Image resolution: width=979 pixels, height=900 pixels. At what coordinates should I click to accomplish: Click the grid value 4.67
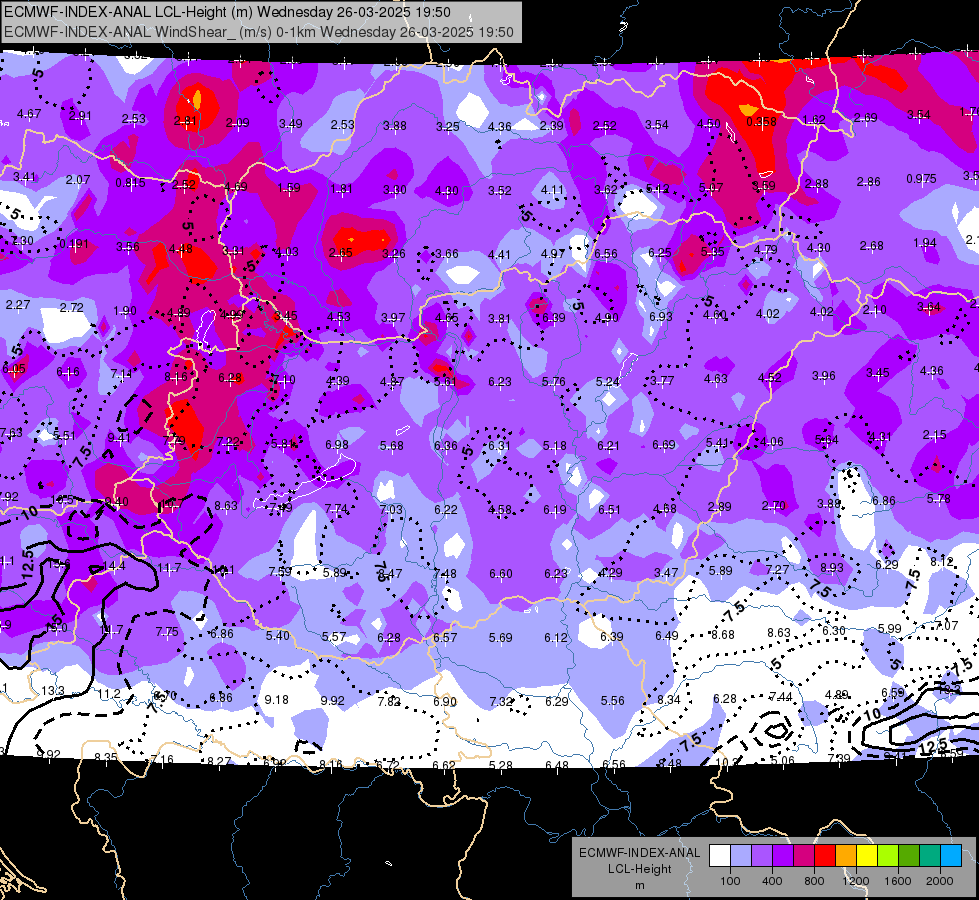tap(29, 114)
